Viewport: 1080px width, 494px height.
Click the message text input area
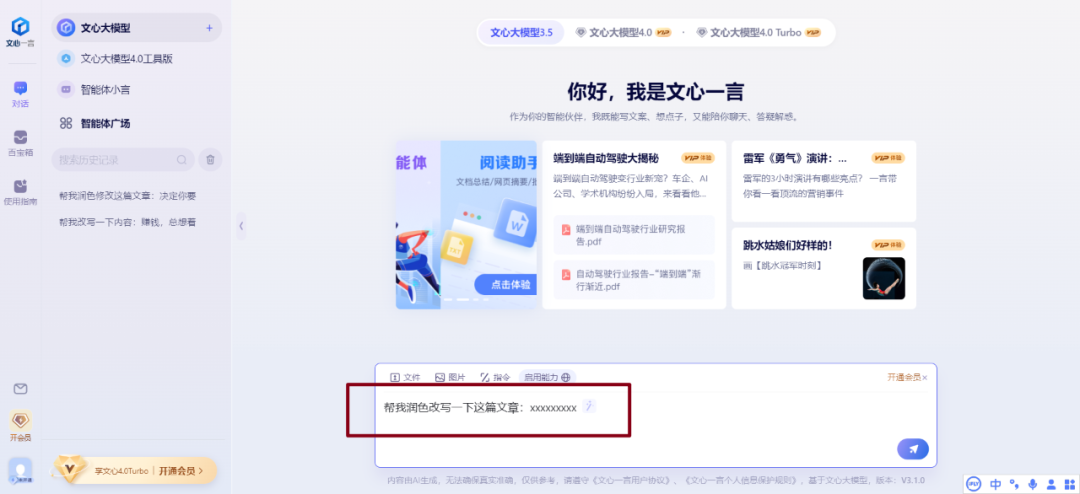[x=655, y=415]
